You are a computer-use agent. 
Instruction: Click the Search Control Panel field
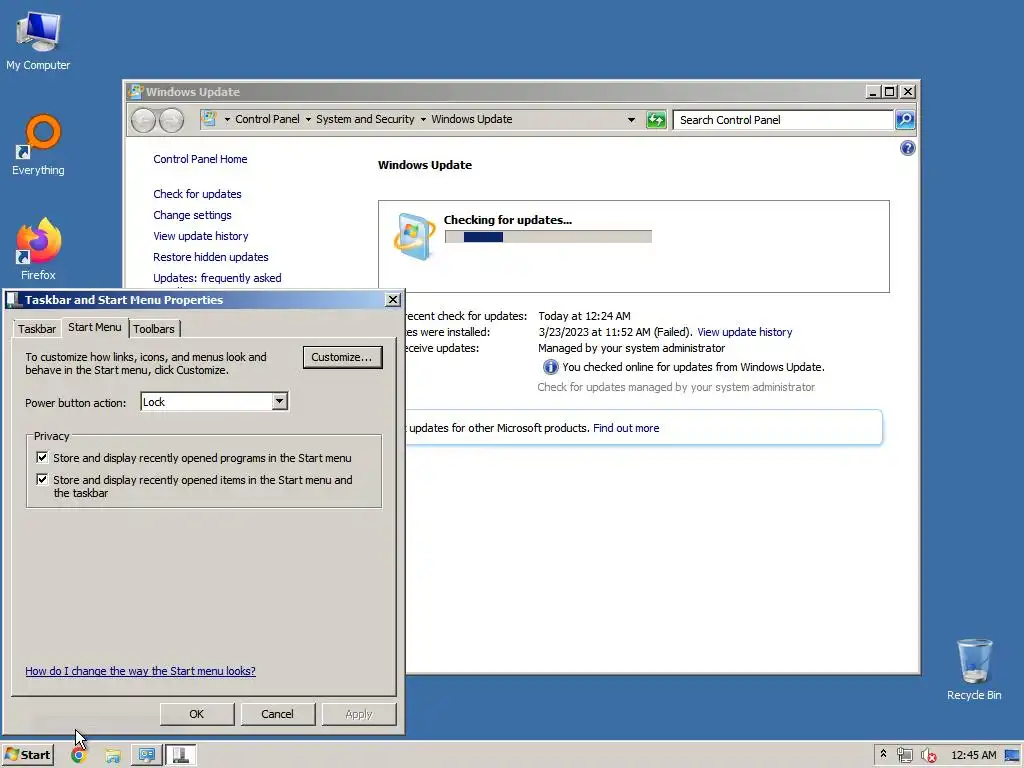pos(783,120)
